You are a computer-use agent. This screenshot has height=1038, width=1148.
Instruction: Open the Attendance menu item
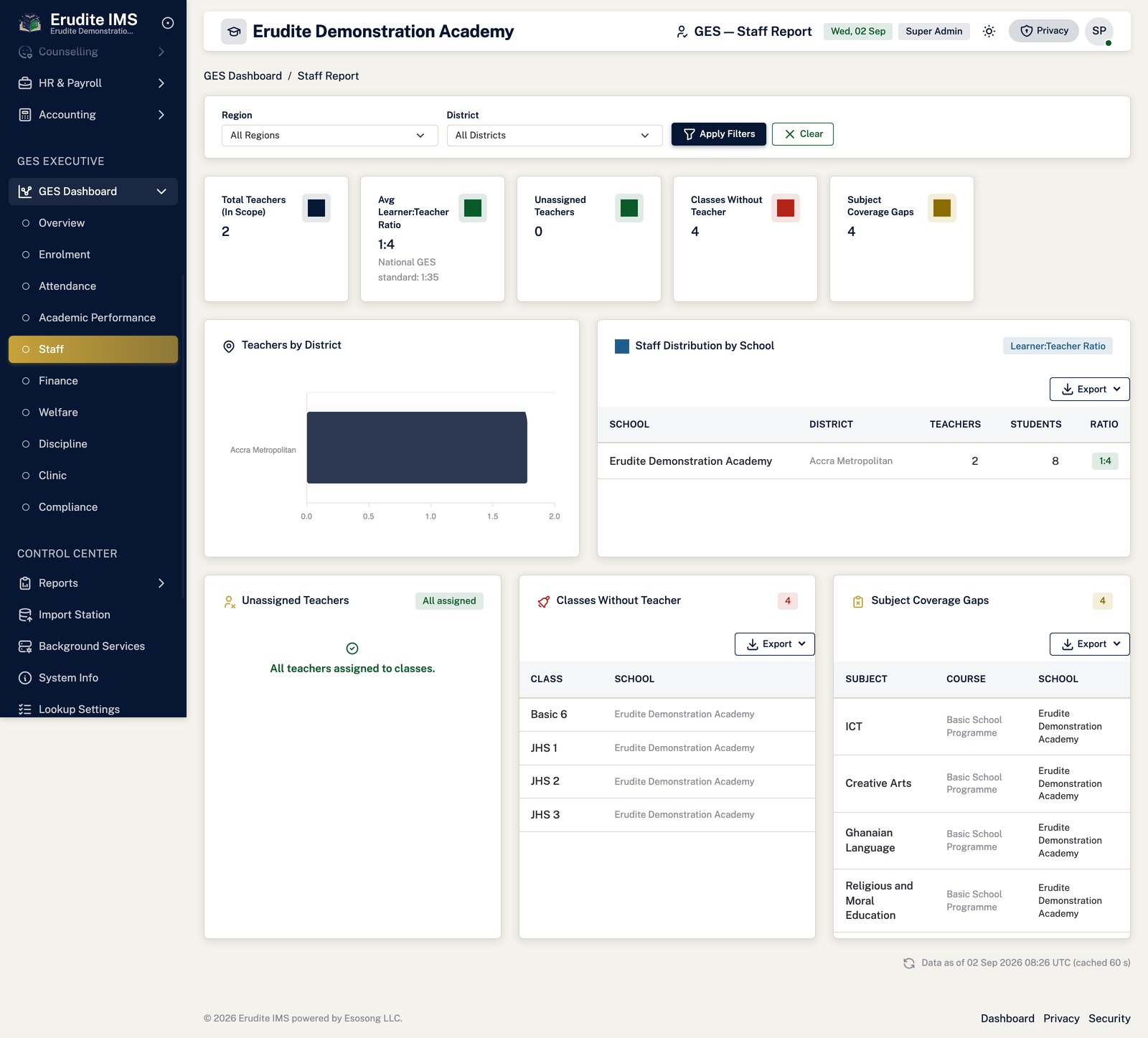(x=93, y=286)
